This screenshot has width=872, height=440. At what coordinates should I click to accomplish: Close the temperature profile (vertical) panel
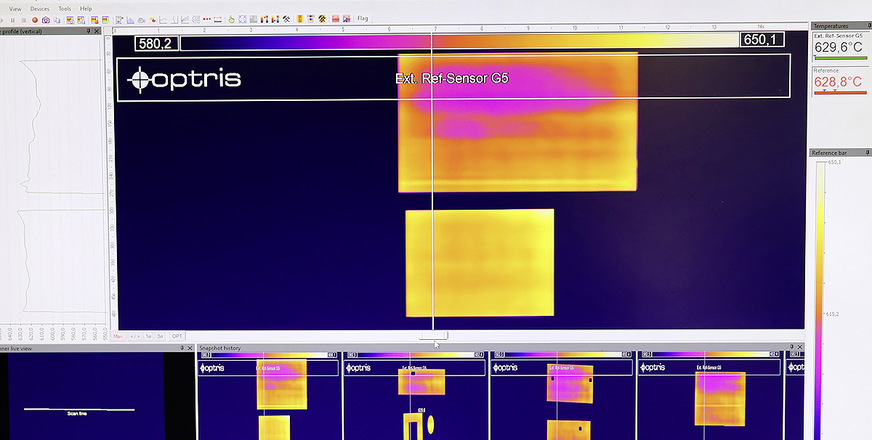(x=98, y=31)
